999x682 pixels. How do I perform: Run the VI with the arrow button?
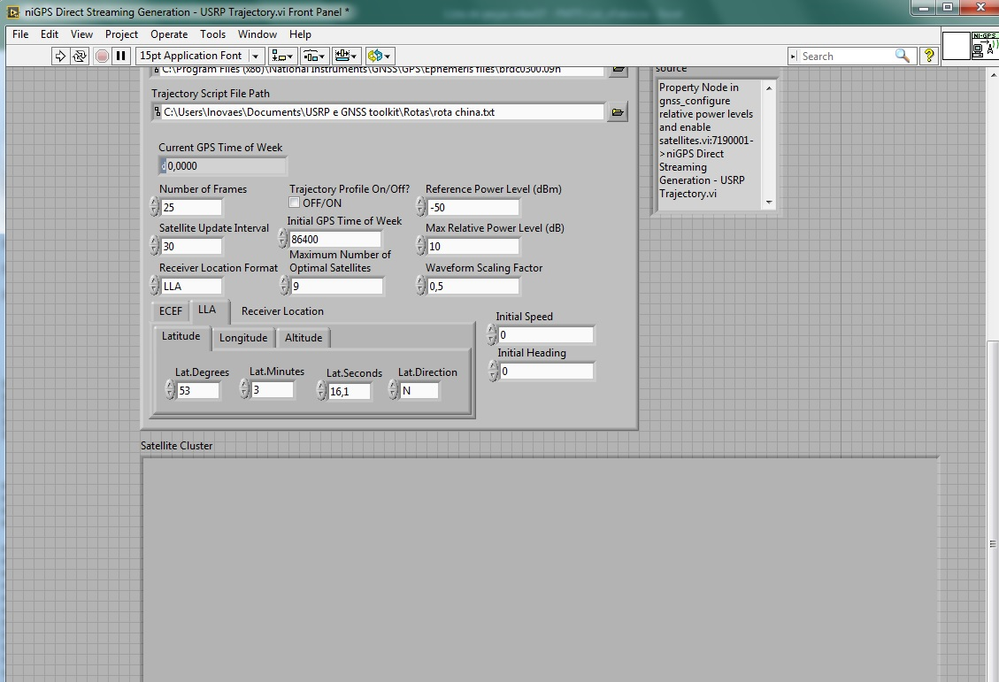[60, 56]
